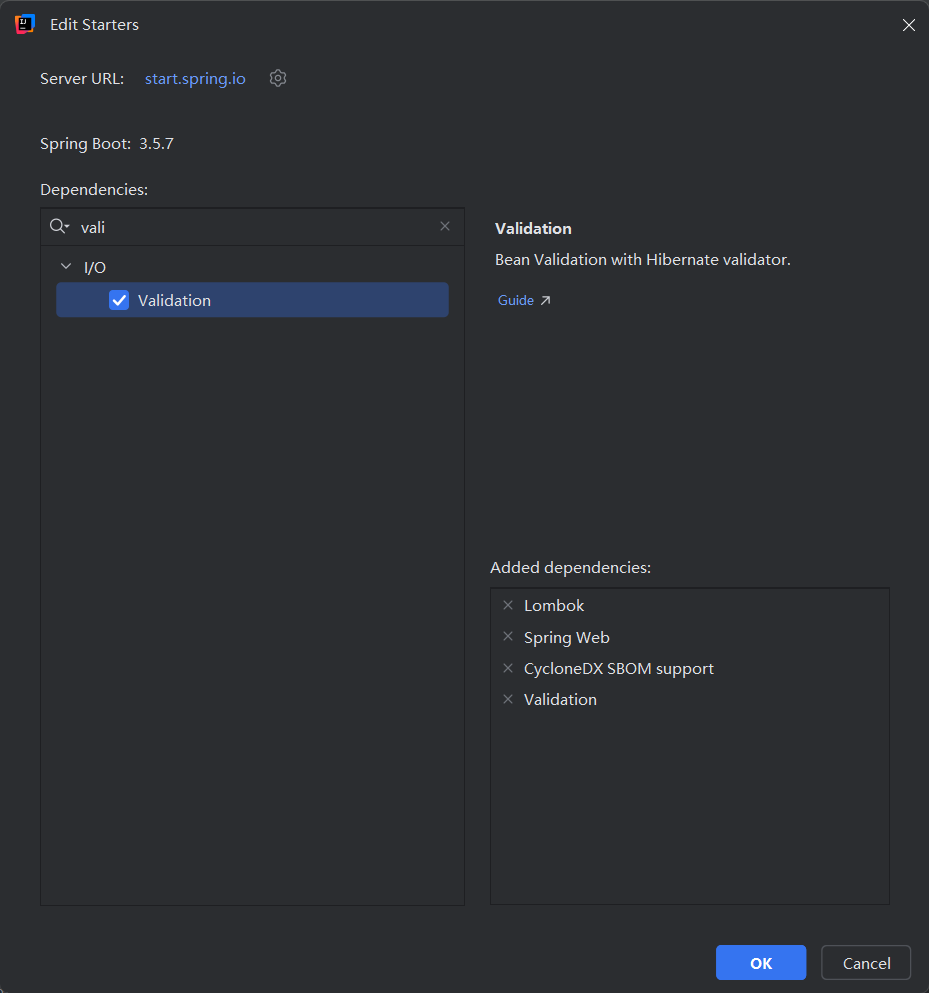Clear the dependency search text
This screenshot has height=993, width=929.
click(x=445, y=226)
